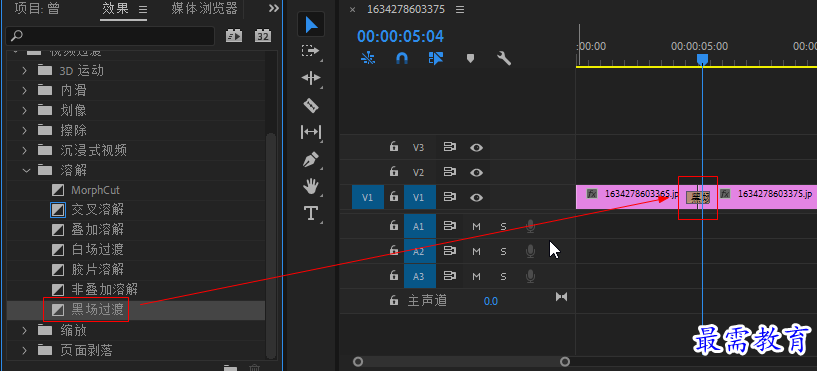Select the Razor tool
Viewport: 817px width, 371px height.
311,106
